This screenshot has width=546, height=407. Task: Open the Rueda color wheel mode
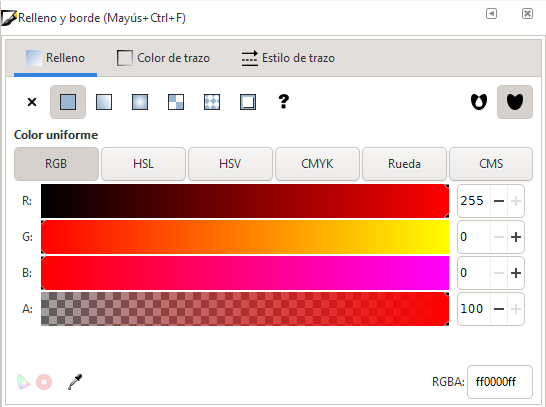(x=404, y=164)
